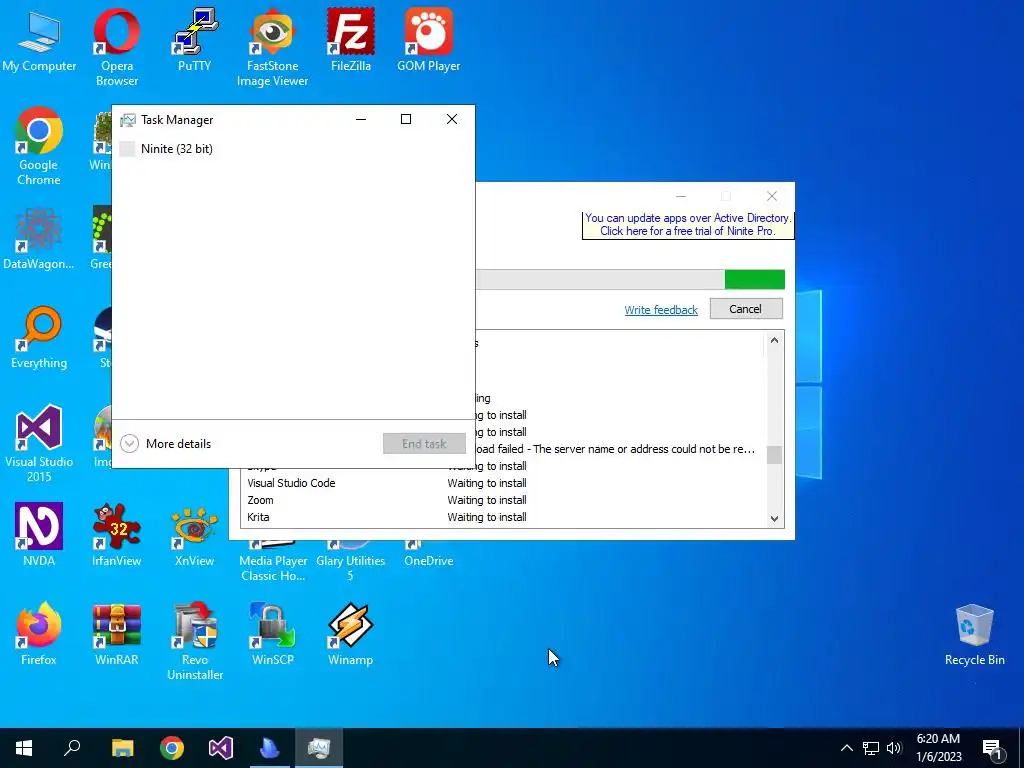Open NVDA screen reader shortcut
This screenshot has height=768, width=1024.
click(39, 535)
